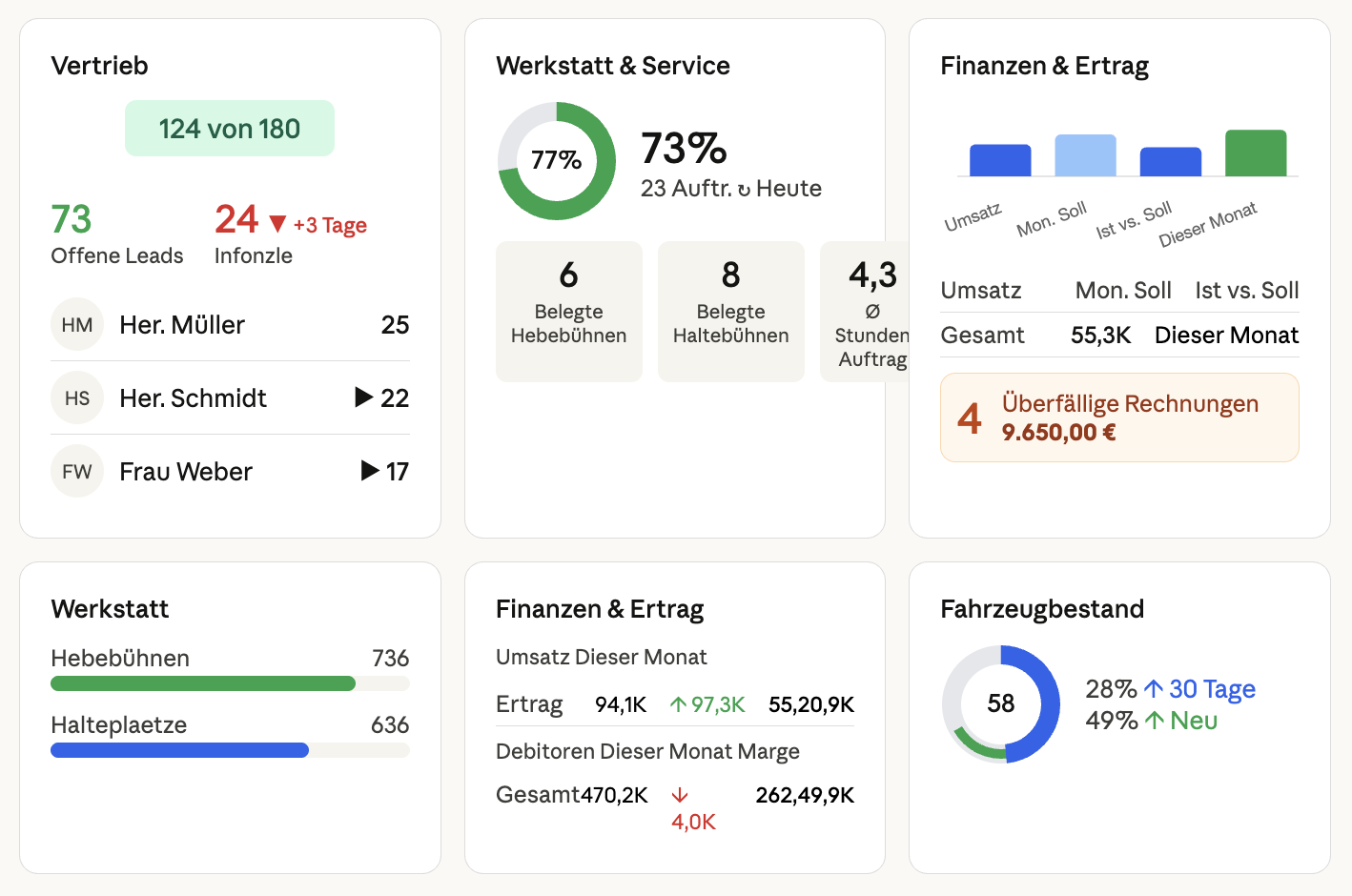Click the blue up arrow beside 30 Tage
The image size is (1352, 896).
click(x=1153, y=689)
